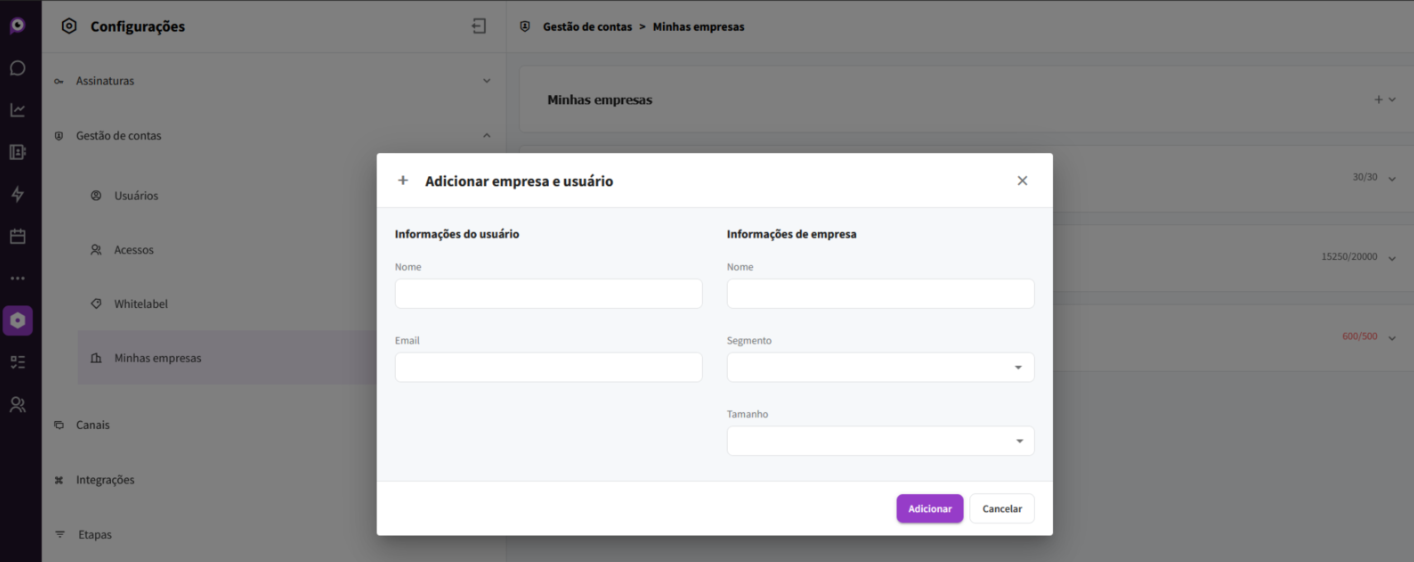Image resolution: width=1414 pixels, height=562 pixels.
Task: Click the collapse Configurações panel icon
Action: click(x=479, y=27)
